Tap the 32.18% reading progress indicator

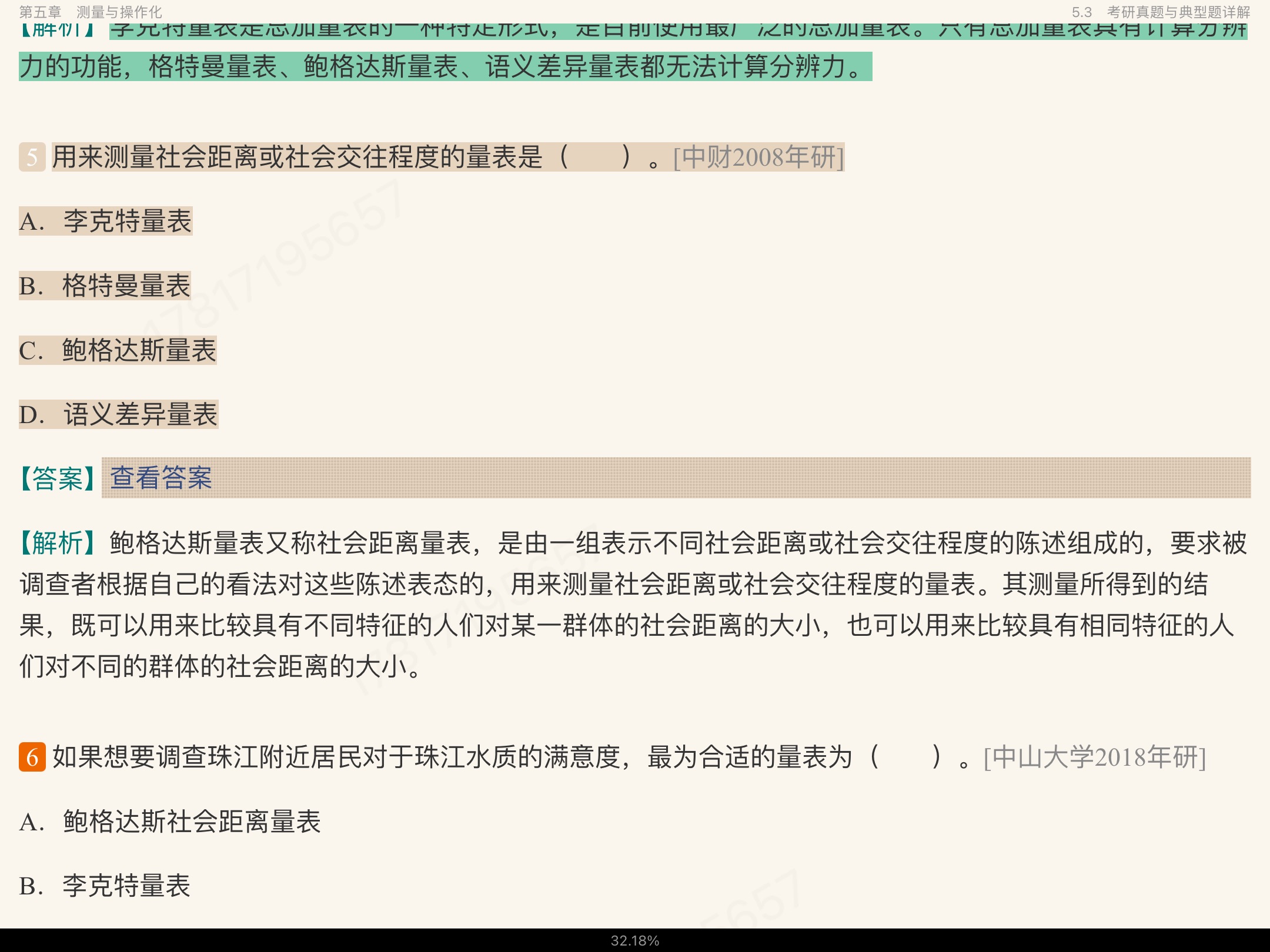pos(635,941)
